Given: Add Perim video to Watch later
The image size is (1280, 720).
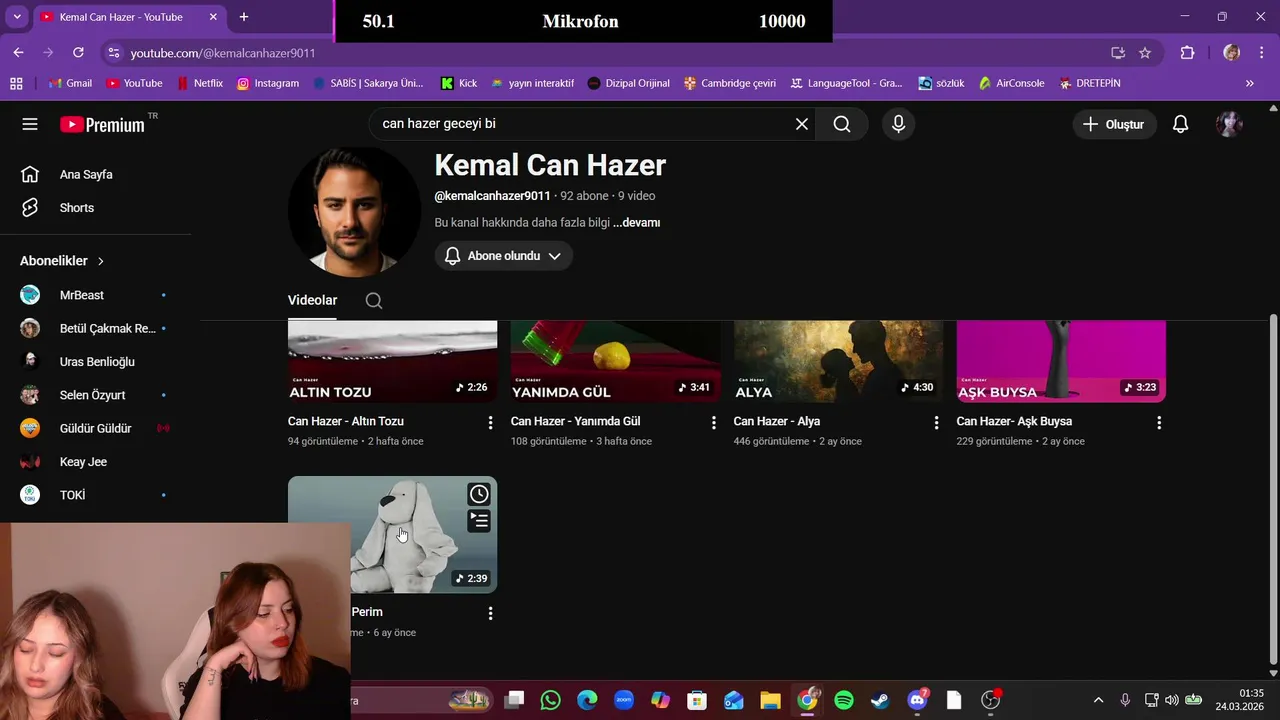Looking at the screenshot, I should pyautogui.click(x=479, y=494).
